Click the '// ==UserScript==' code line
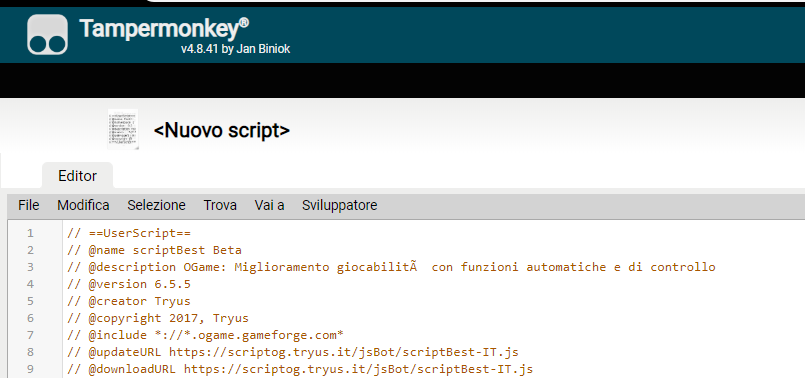Image resolution: width=805 pixels, height=378 pixels. pos(129,233)
